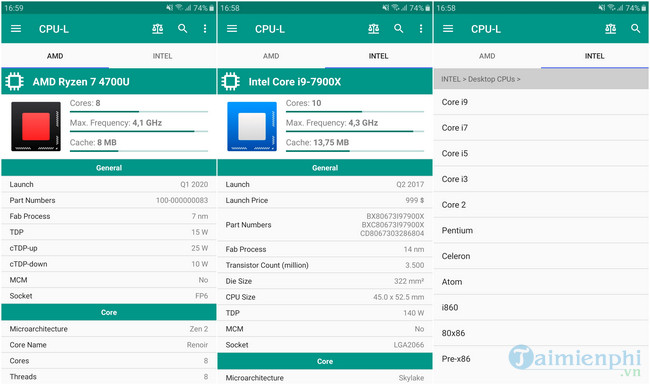Select AMD tab on CPU list screen
650x385 pixels.
[487, 56]
